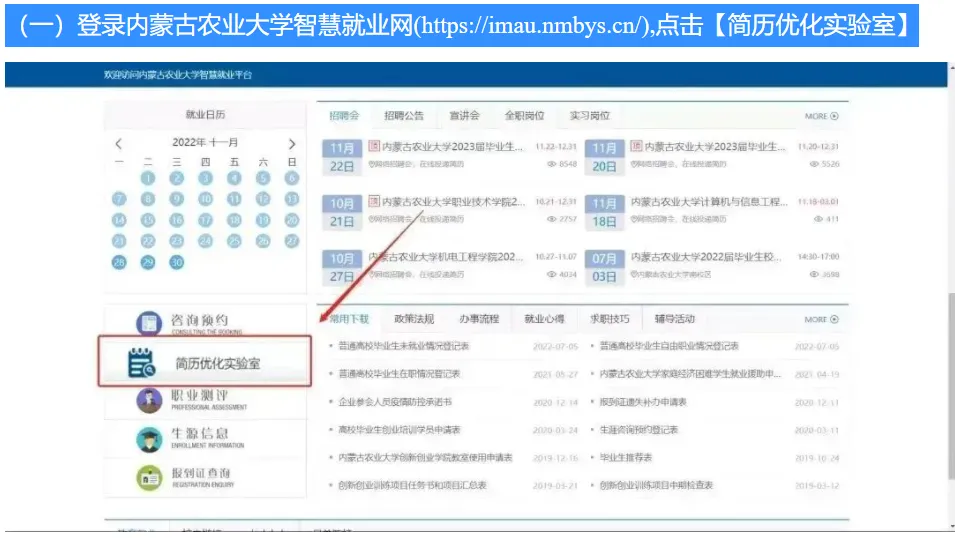Open 高校毕业生创业培训学员申请表 download

point(399,430)
